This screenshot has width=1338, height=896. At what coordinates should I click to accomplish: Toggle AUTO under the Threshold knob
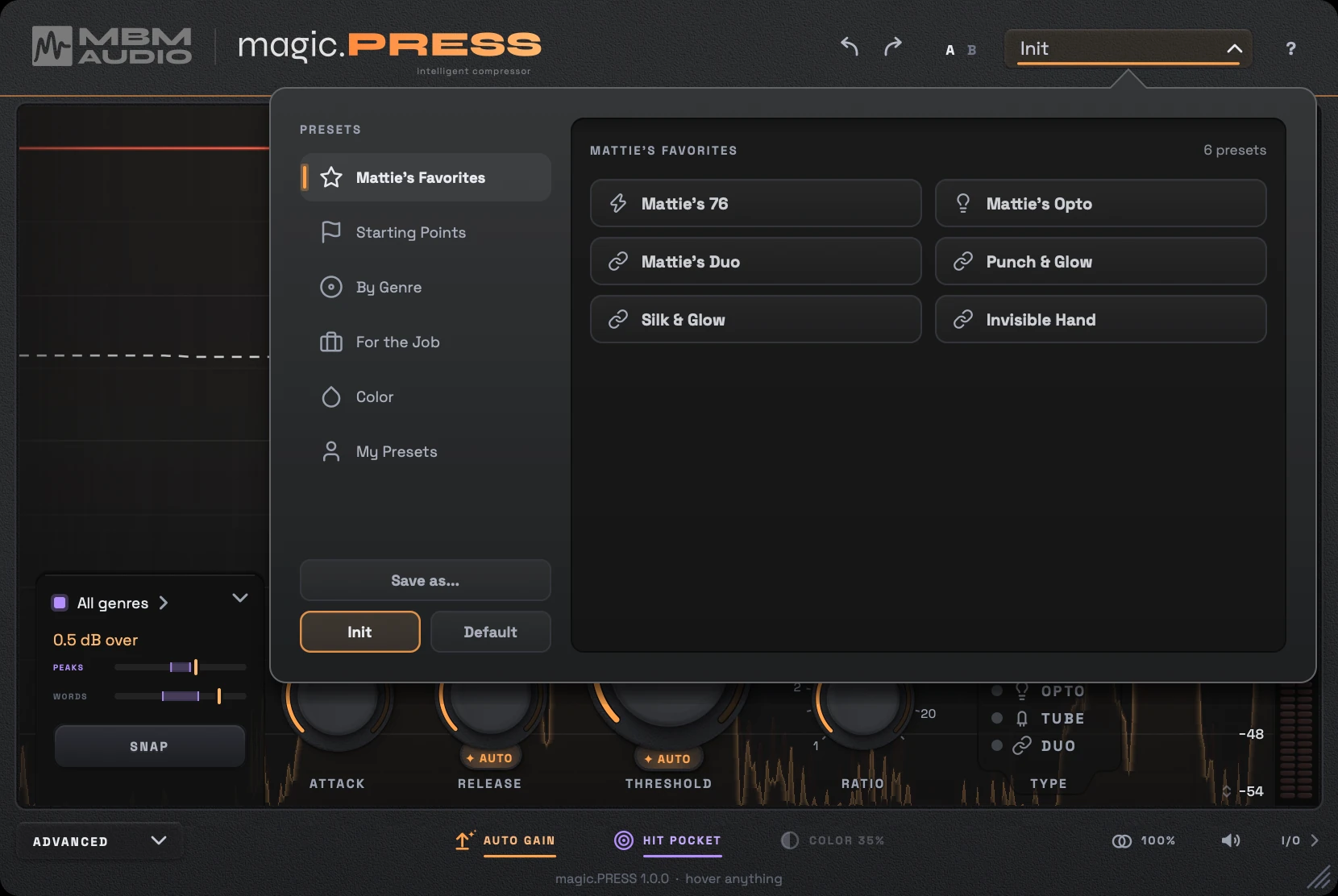(667, 759)
